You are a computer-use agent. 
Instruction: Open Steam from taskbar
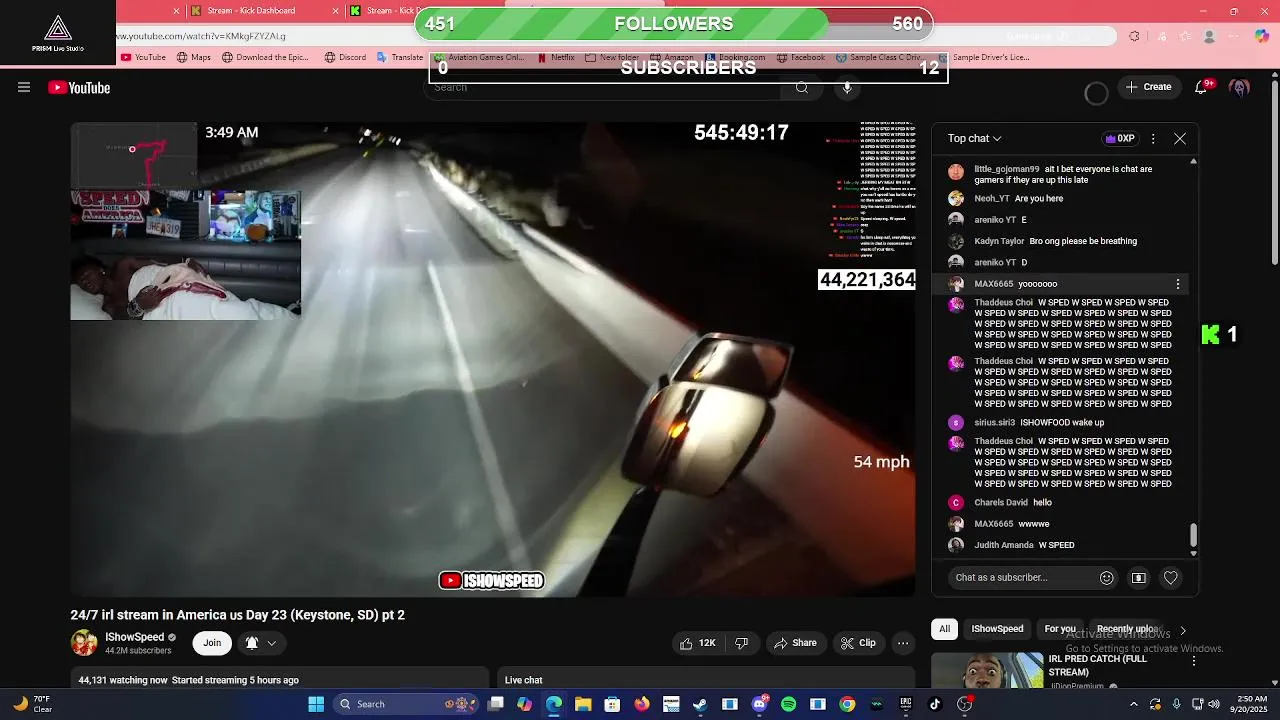[700, 704]
